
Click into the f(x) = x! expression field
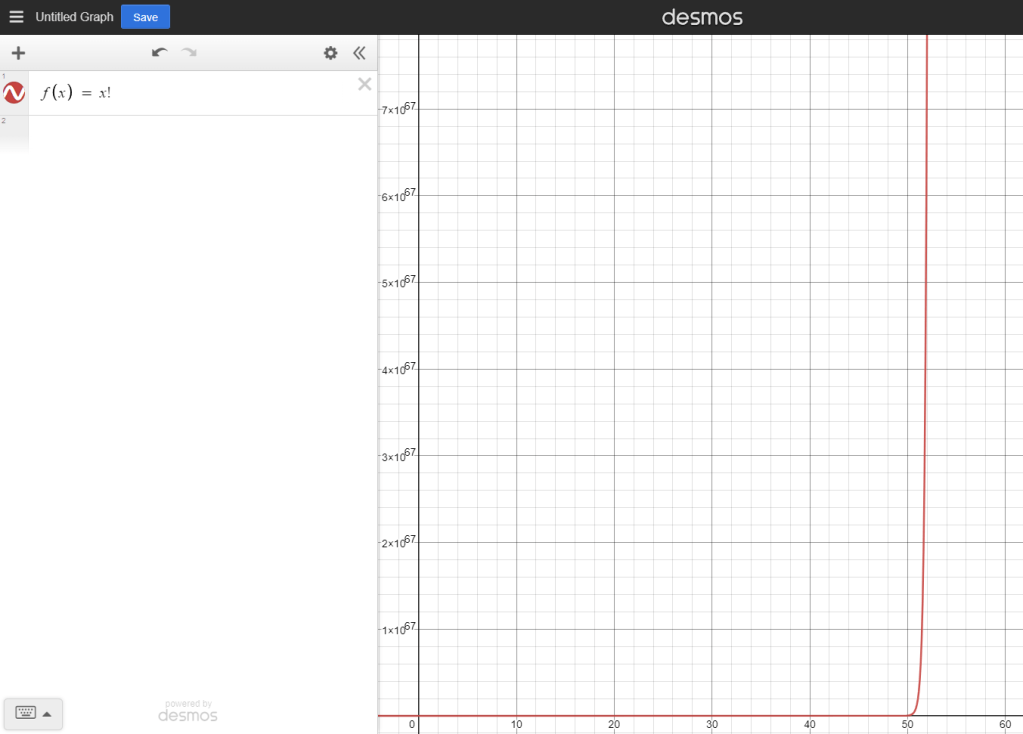coord(200,93)
